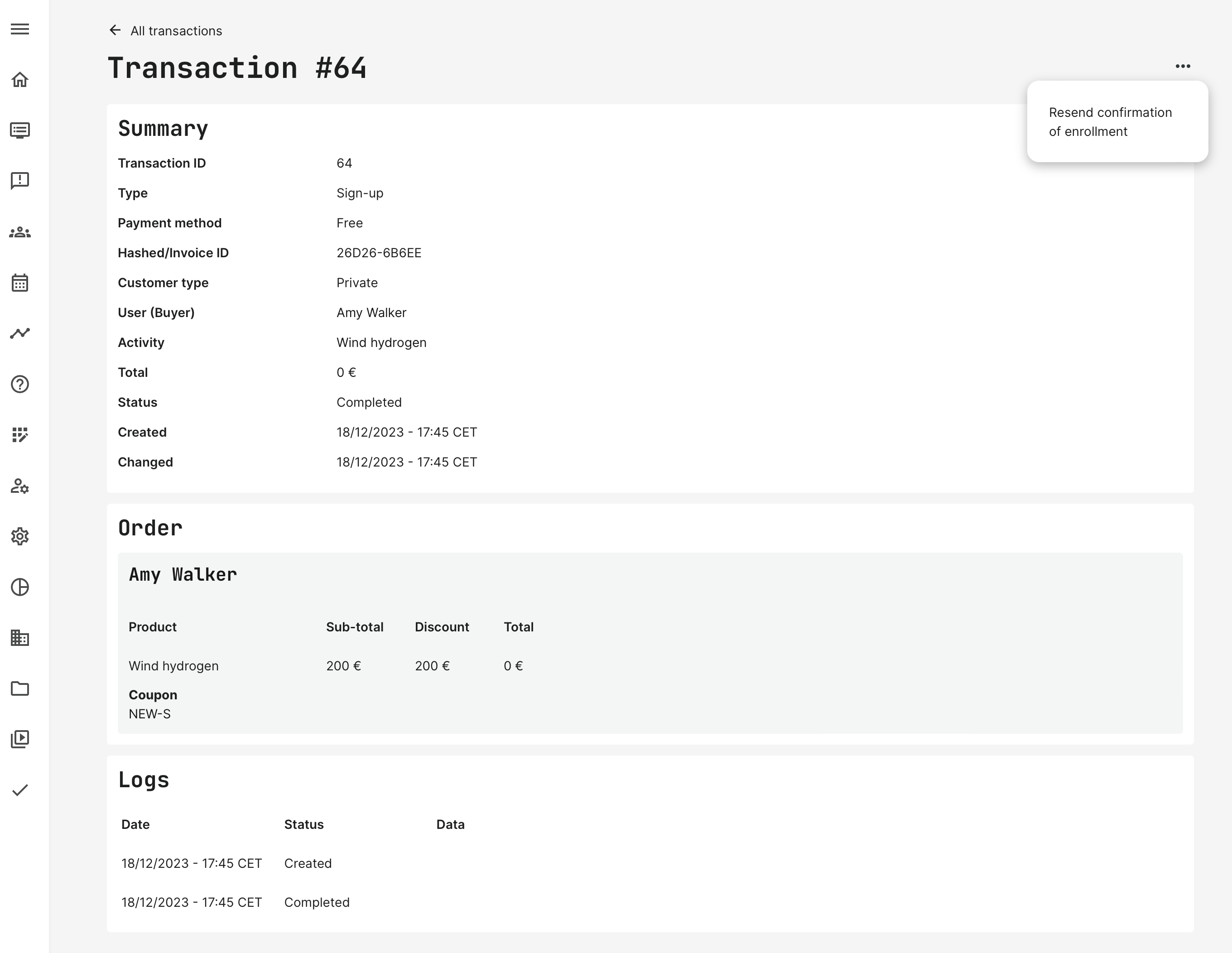
Task: Go back to All transactions
Action: point(176,31)
